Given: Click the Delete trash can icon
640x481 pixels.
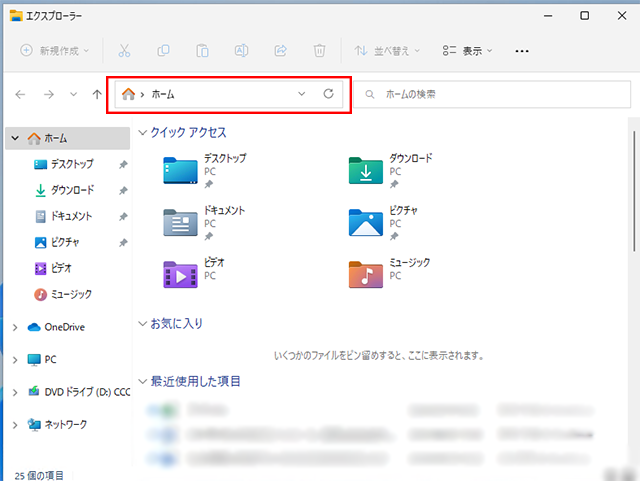Looking at the screenshot, I should (x=319, y=51).
